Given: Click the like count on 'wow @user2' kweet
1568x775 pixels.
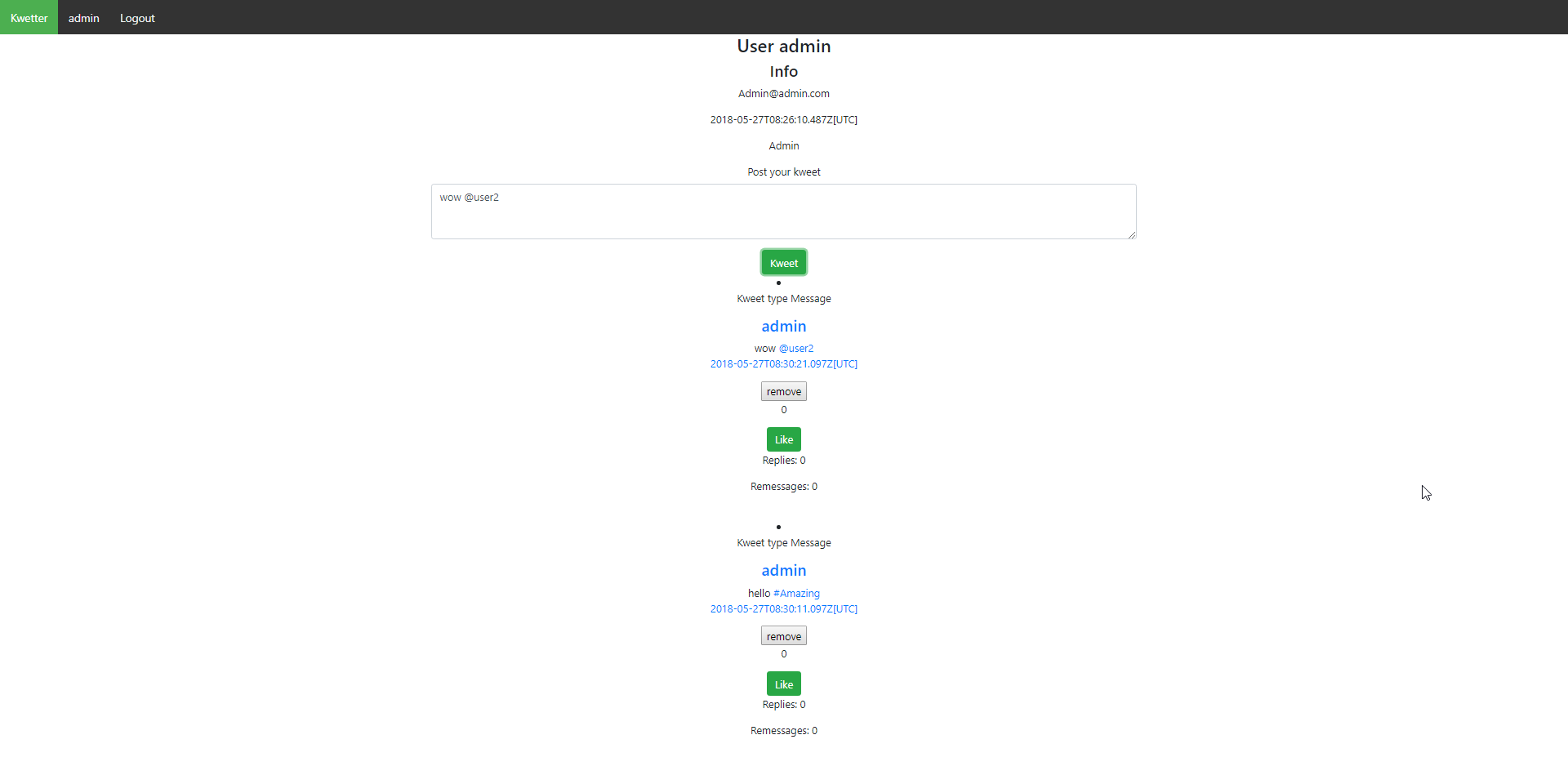Looking at the screenshot, I should pyautogui.click(x=783, y=410).
